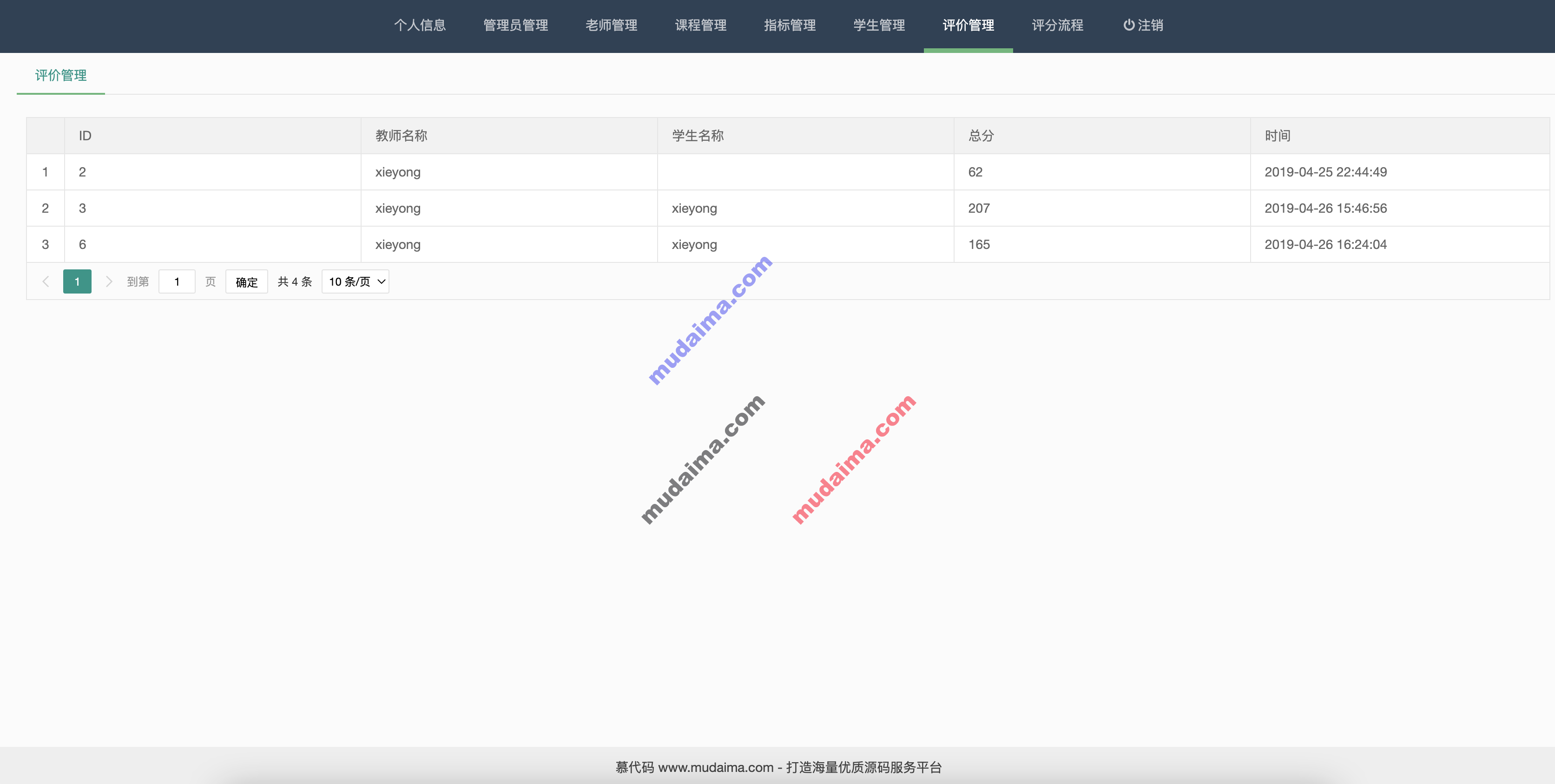Click the time 2019-04-26 15:46:56
The width and height of the screenshot is (1555, 784).
click(x=1325, y=208)
